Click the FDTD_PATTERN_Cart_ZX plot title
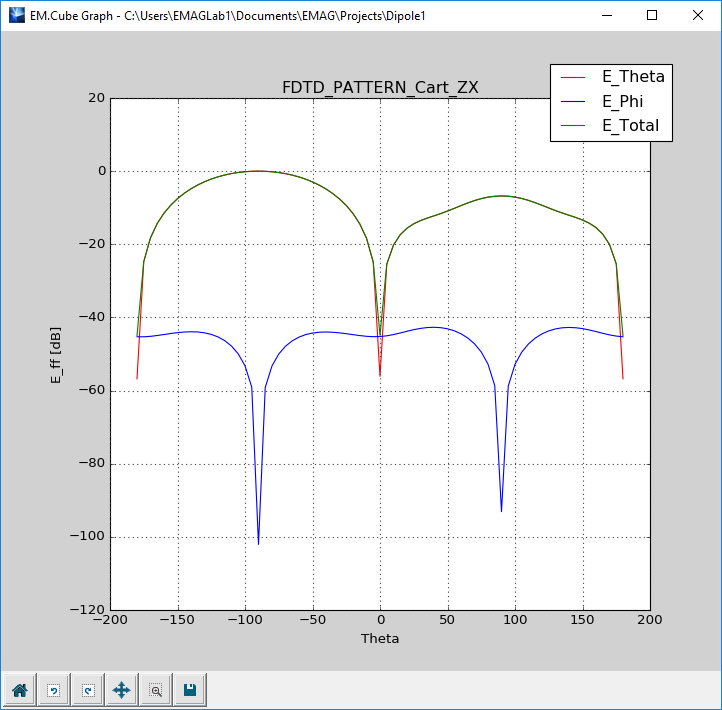 pos(380,87)
